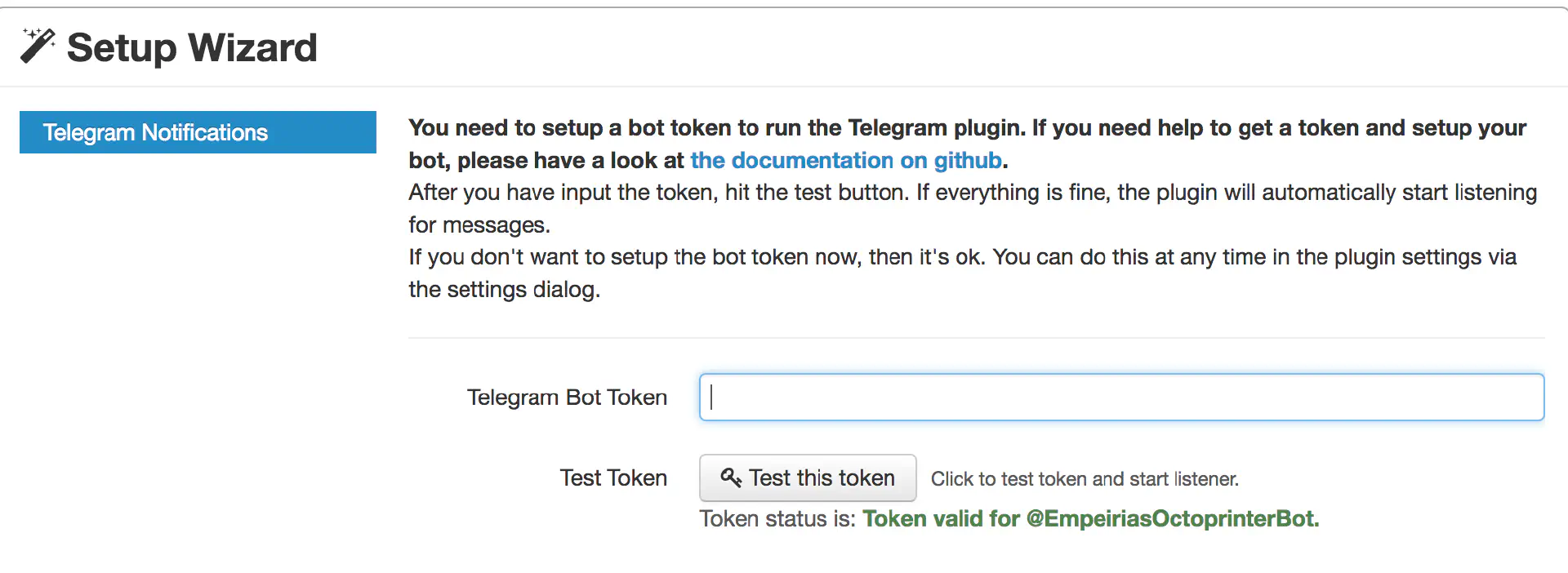Viewport: 1568px width, 573px height.
Task: Click the Test Token label
Action: click(613, 478)
